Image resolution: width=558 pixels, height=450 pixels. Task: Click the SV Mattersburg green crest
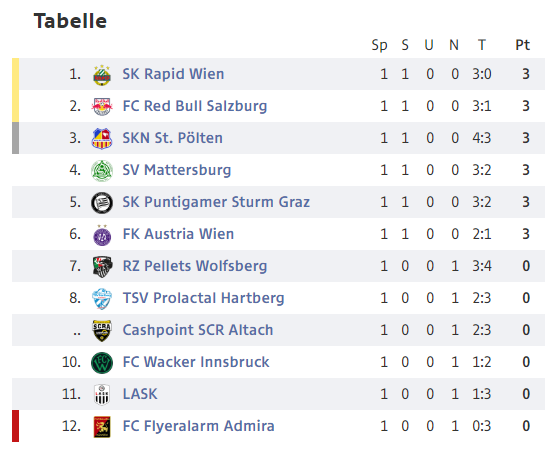coord(102,170)
